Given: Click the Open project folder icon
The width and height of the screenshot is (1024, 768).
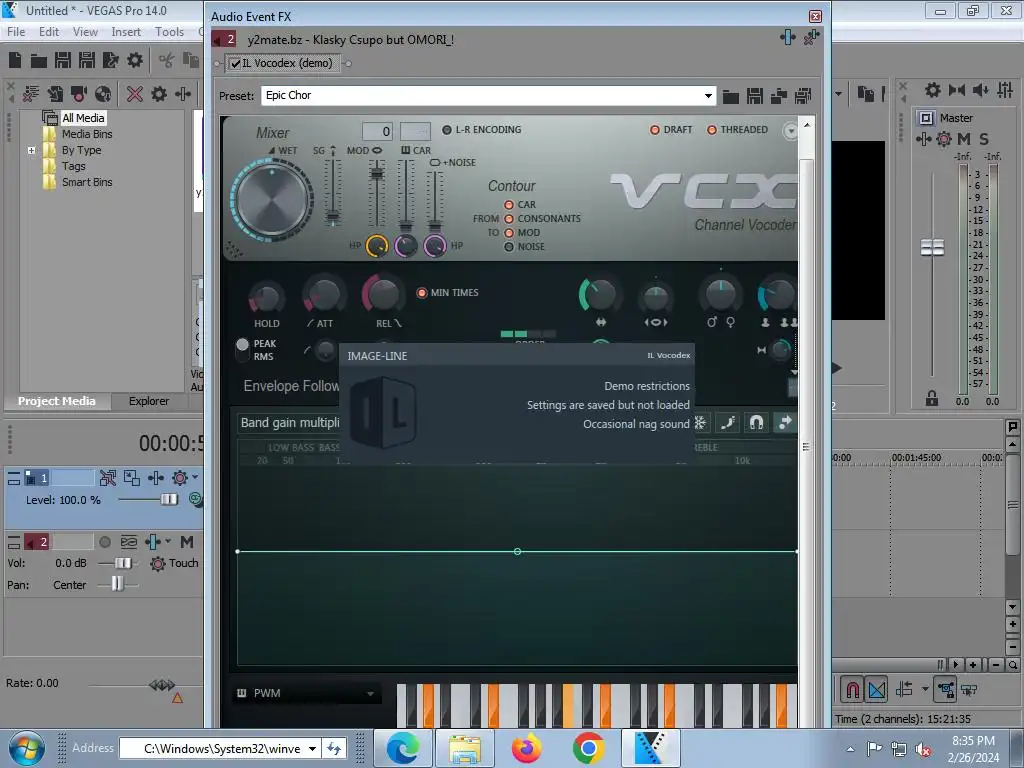Looking at the screenshot, I should pos(39,61).
